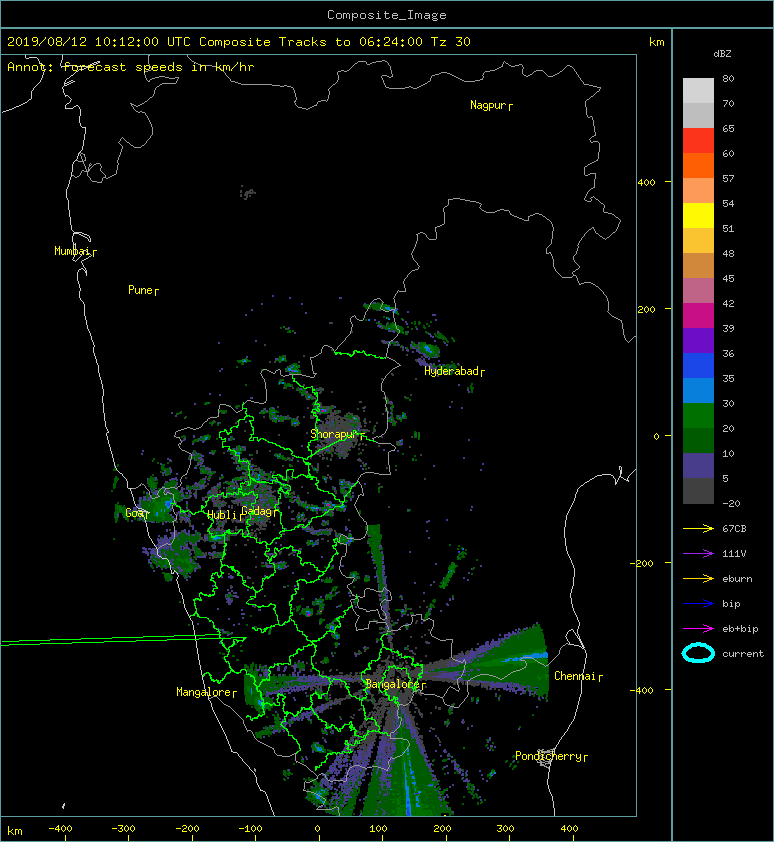The width and height of the screenshot is (774, 842).
Task: Click the km unit label at bottom left
Action: (x=15, y=831)
